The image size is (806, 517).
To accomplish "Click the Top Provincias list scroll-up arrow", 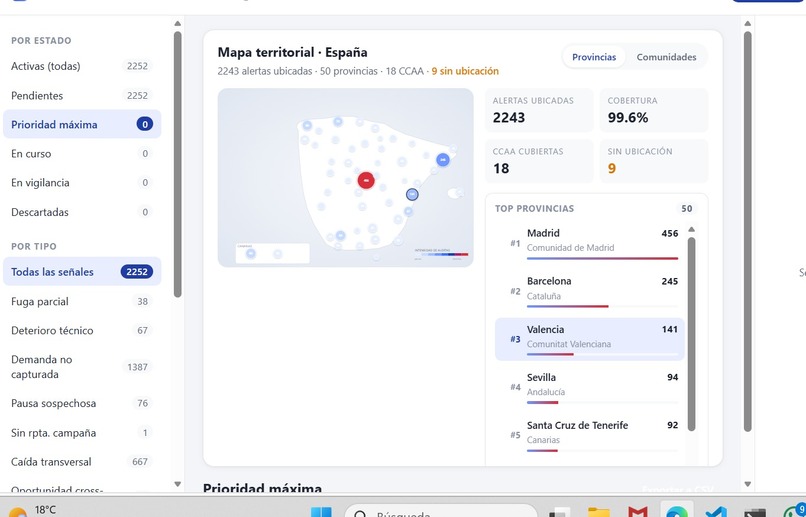I will point(691,229).
